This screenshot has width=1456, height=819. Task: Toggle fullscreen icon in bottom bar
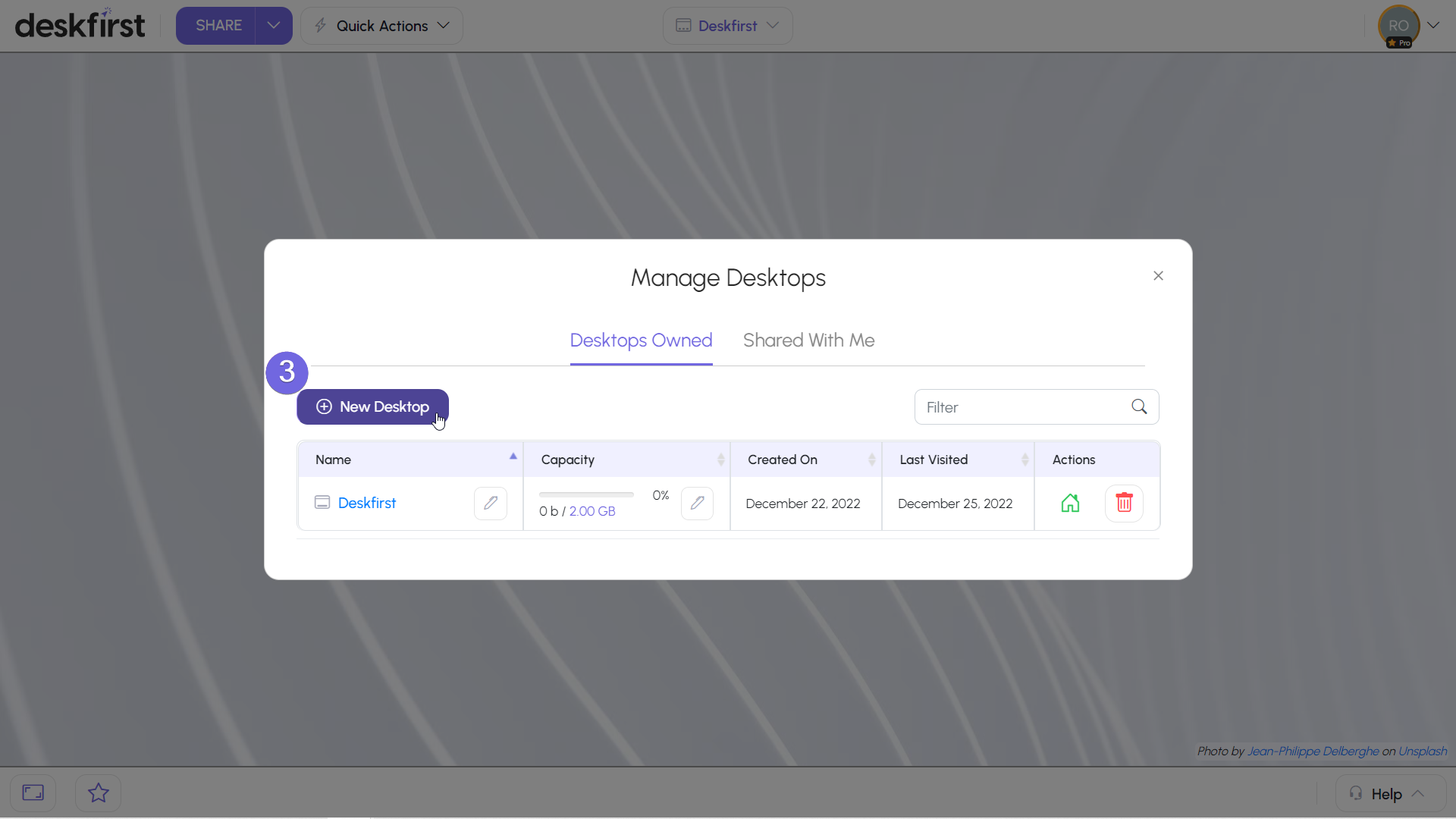click(x=33, y=792)
